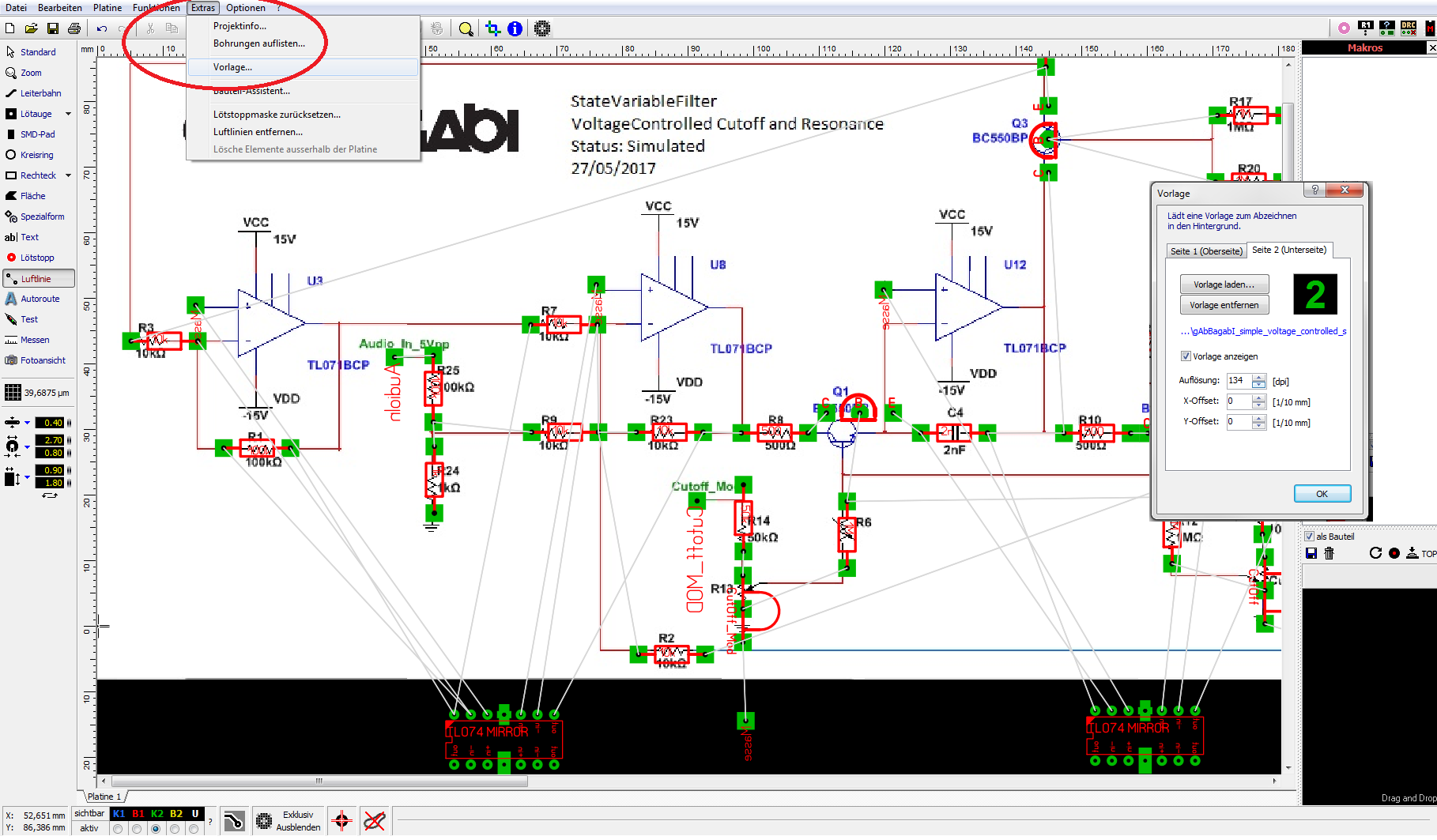Switch to Seite 1 (Oberseite) tab
Screen dimensions: 1437x840
pyautogui.click(x=1206, y=251)
